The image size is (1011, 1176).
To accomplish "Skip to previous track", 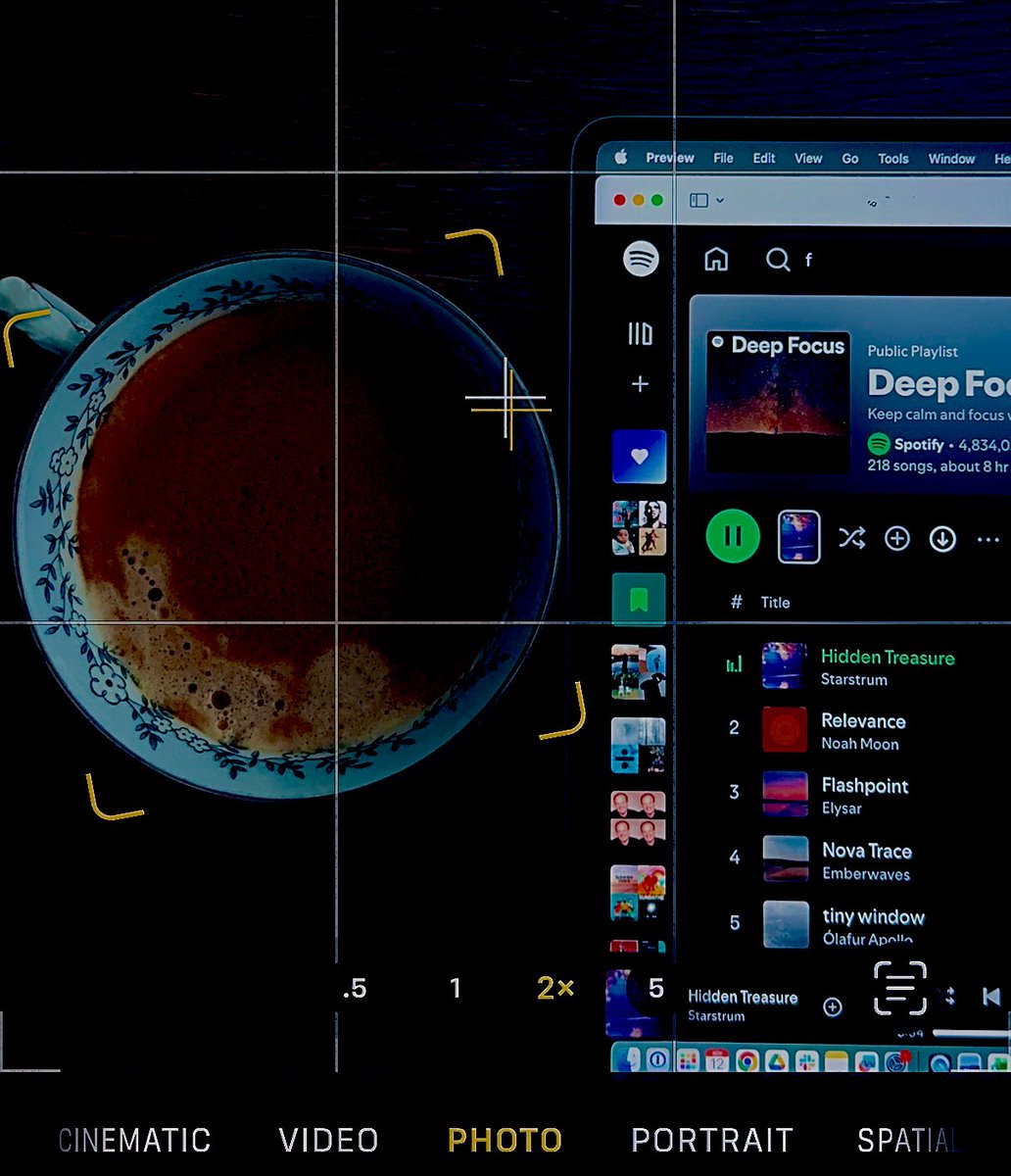I will (x=991, y=997).
